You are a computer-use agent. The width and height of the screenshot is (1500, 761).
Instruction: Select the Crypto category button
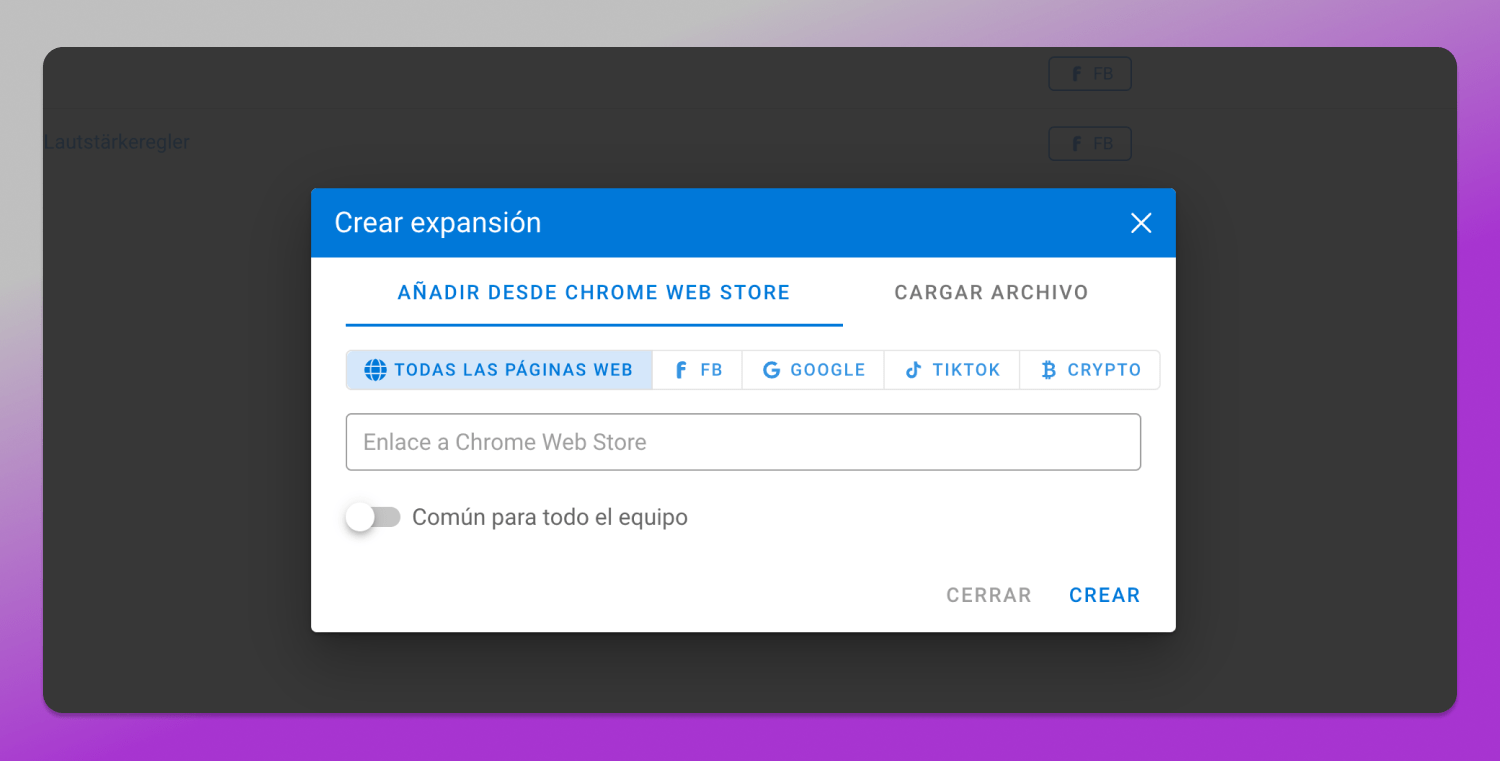click(x=1090, y=370)
